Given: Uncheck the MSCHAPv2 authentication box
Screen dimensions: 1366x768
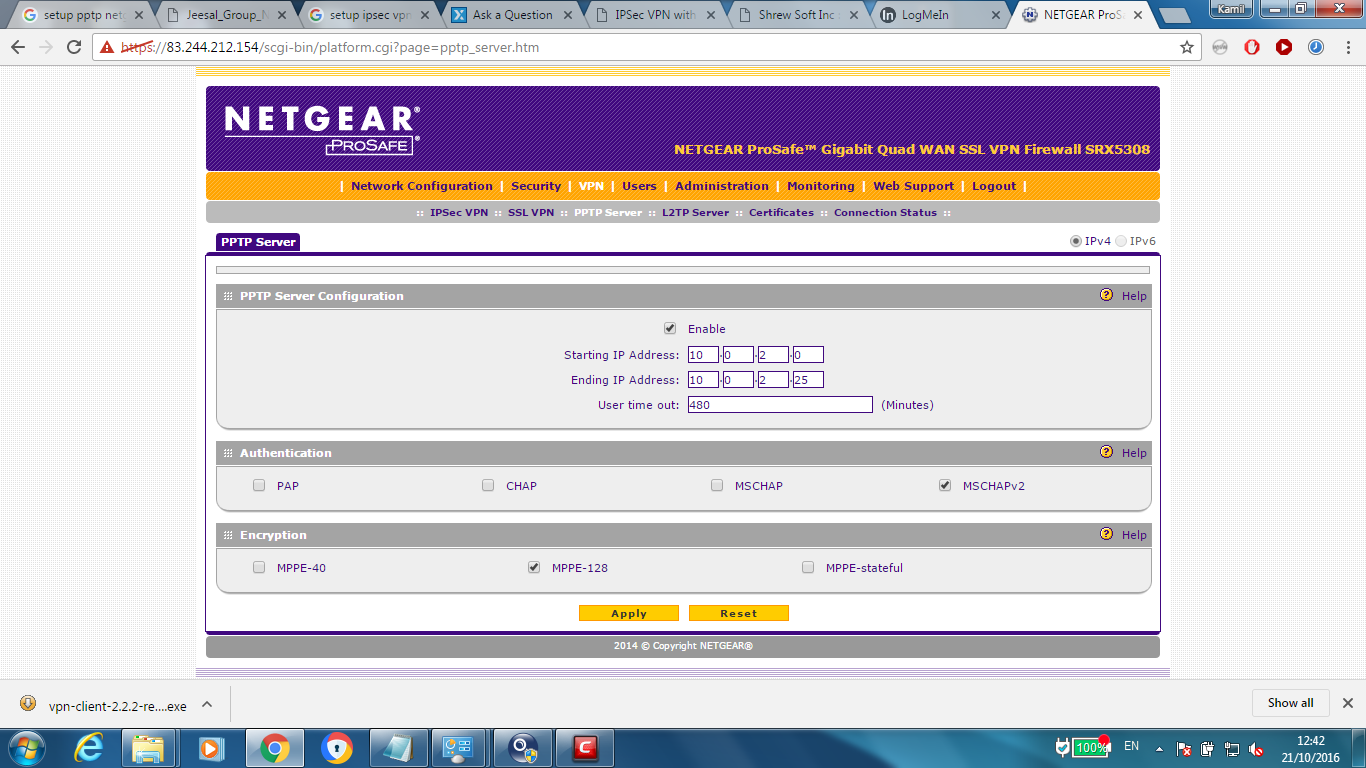Looking at the screenshot, I should tap(945, 485).
